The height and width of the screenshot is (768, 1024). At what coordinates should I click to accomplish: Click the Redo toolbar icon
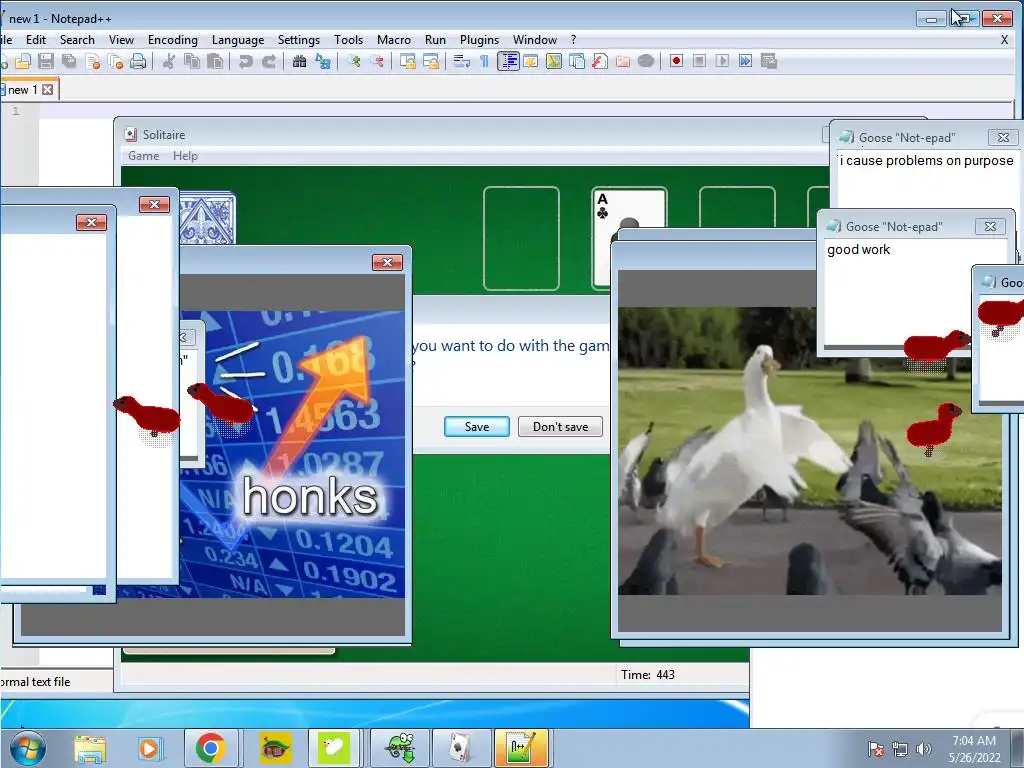point(268,61)
